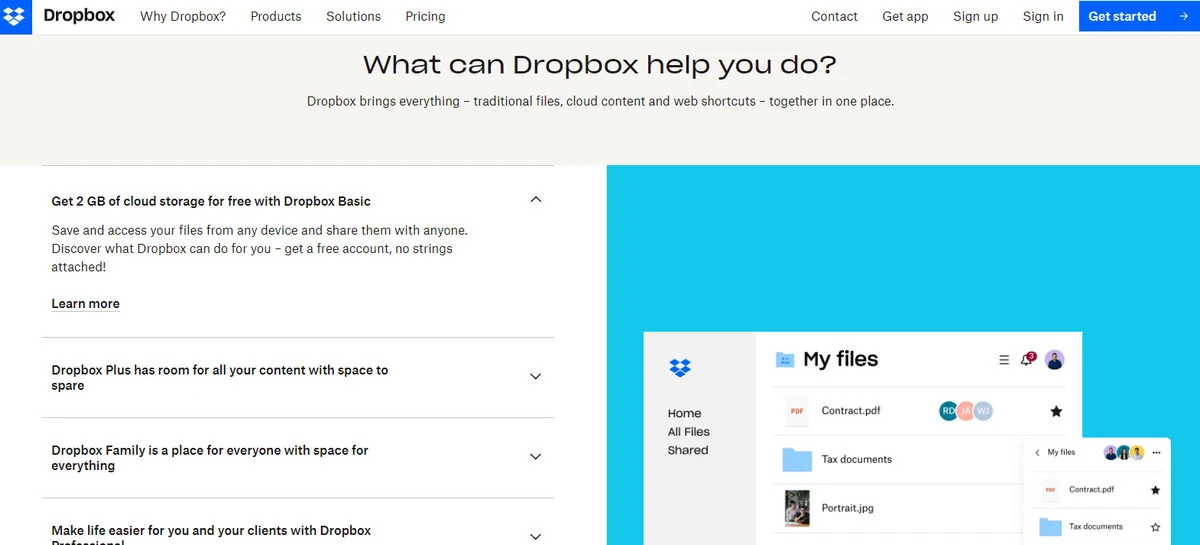Click the Get 2 GB of cloud storage heading

pyautogui.click(x=211, y=201)
